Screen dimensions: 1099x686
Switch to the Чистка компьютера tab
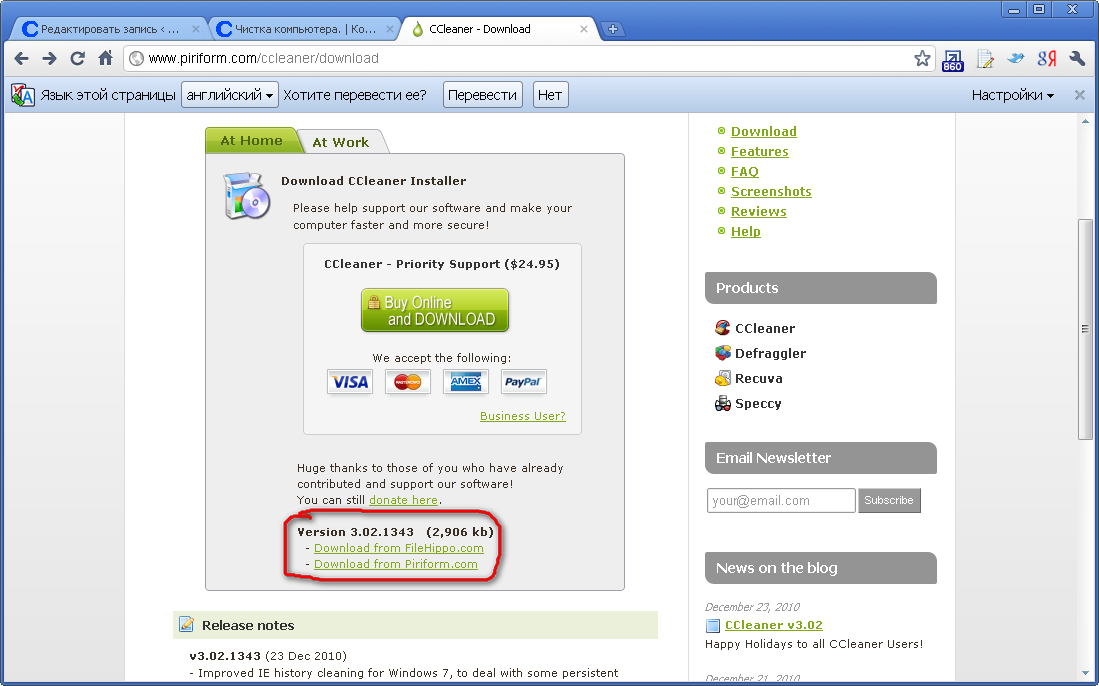(x=305, y=29)
